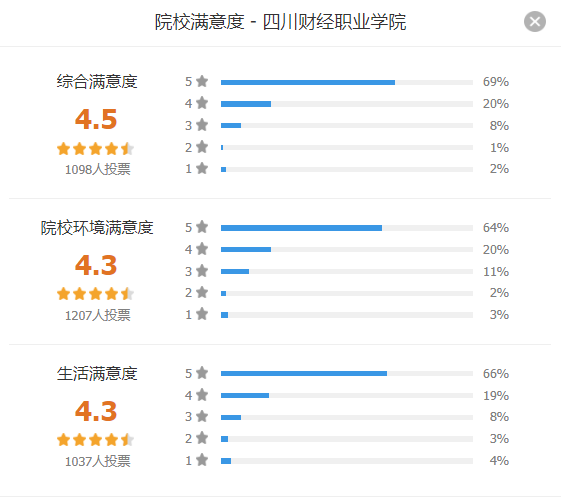The width and height of the screenshot is (561, 497).
Task: Click the 1-star icon under 综合满意度
Action: coord(202,168)
